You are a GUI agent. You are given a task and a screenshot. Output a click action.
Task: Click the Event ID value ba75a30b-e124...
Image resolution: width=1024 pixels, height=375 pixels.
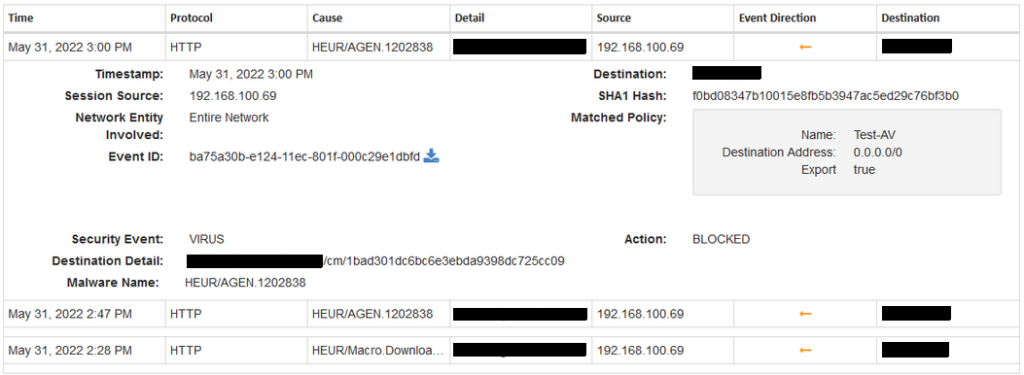click(x=304, y=157)
